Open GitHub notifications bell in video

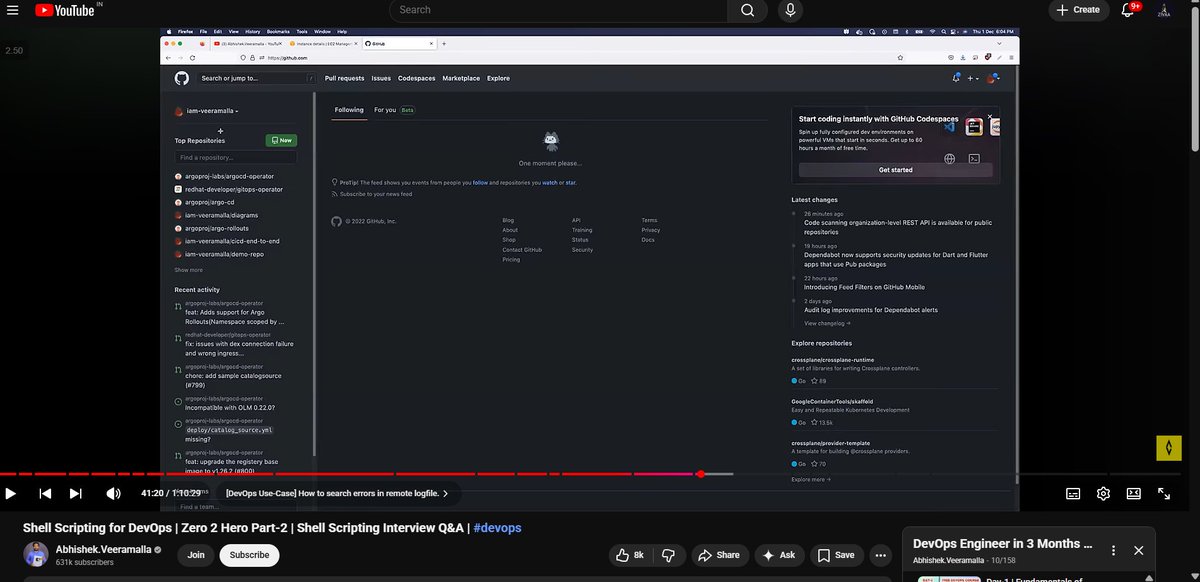click(x=956, y=78)
